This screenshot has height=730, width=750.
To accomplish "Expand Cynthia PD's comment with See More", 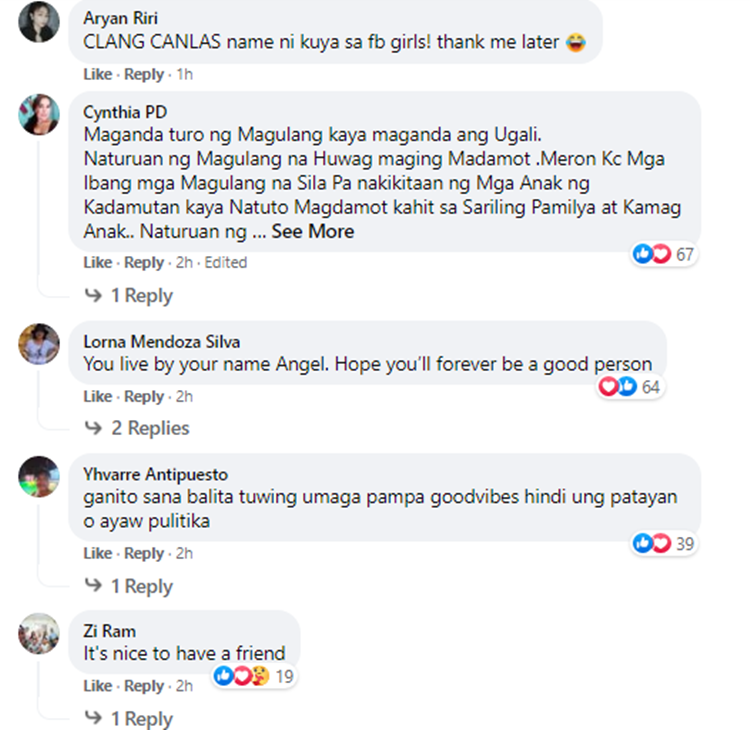I will [313, 232].
